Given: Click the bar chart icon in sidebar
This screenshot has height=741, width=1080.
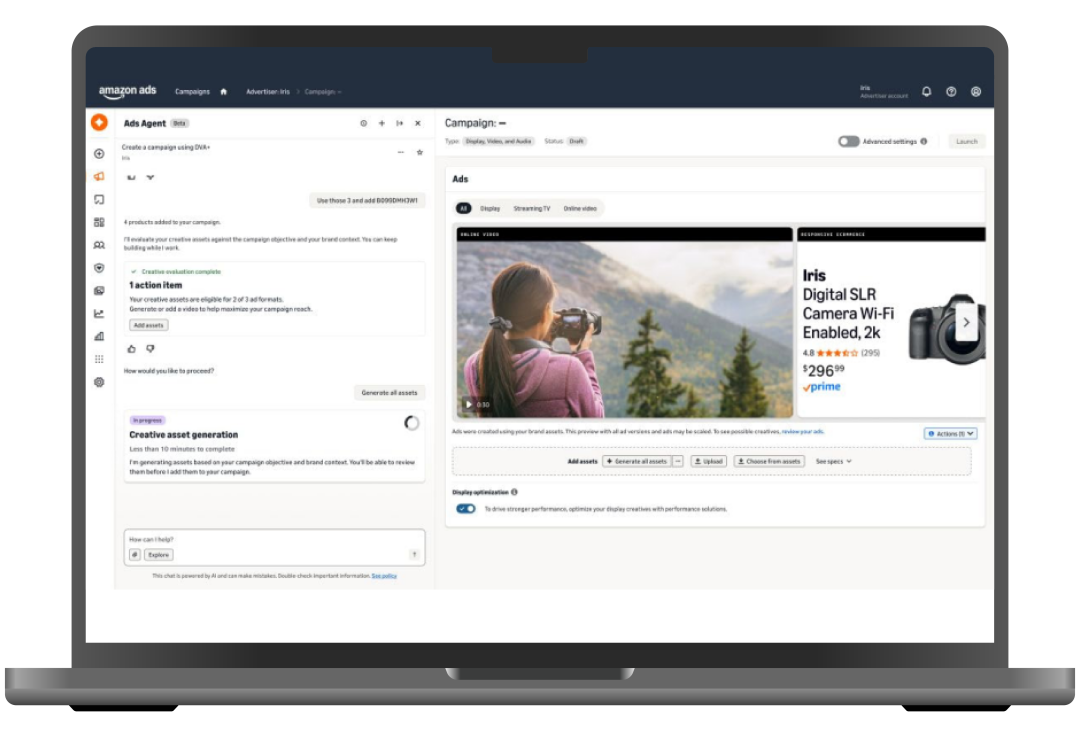Looking at the screenshot, I should tap(99, 336).
